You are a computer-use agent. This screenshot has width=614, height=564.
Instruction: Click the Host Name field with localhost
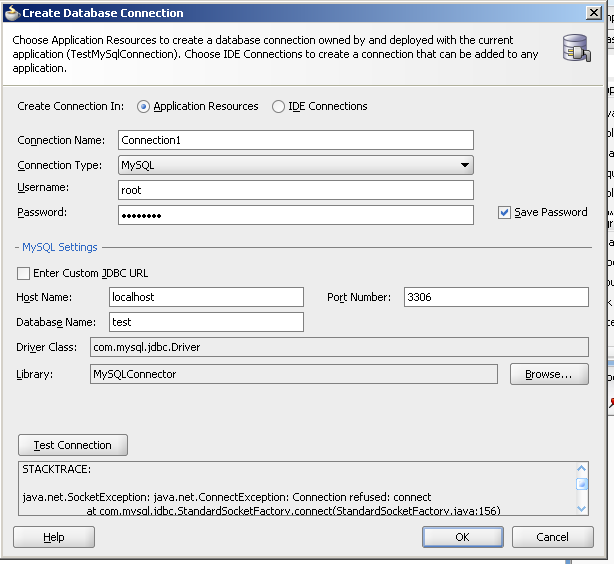(x=206, y=297)
